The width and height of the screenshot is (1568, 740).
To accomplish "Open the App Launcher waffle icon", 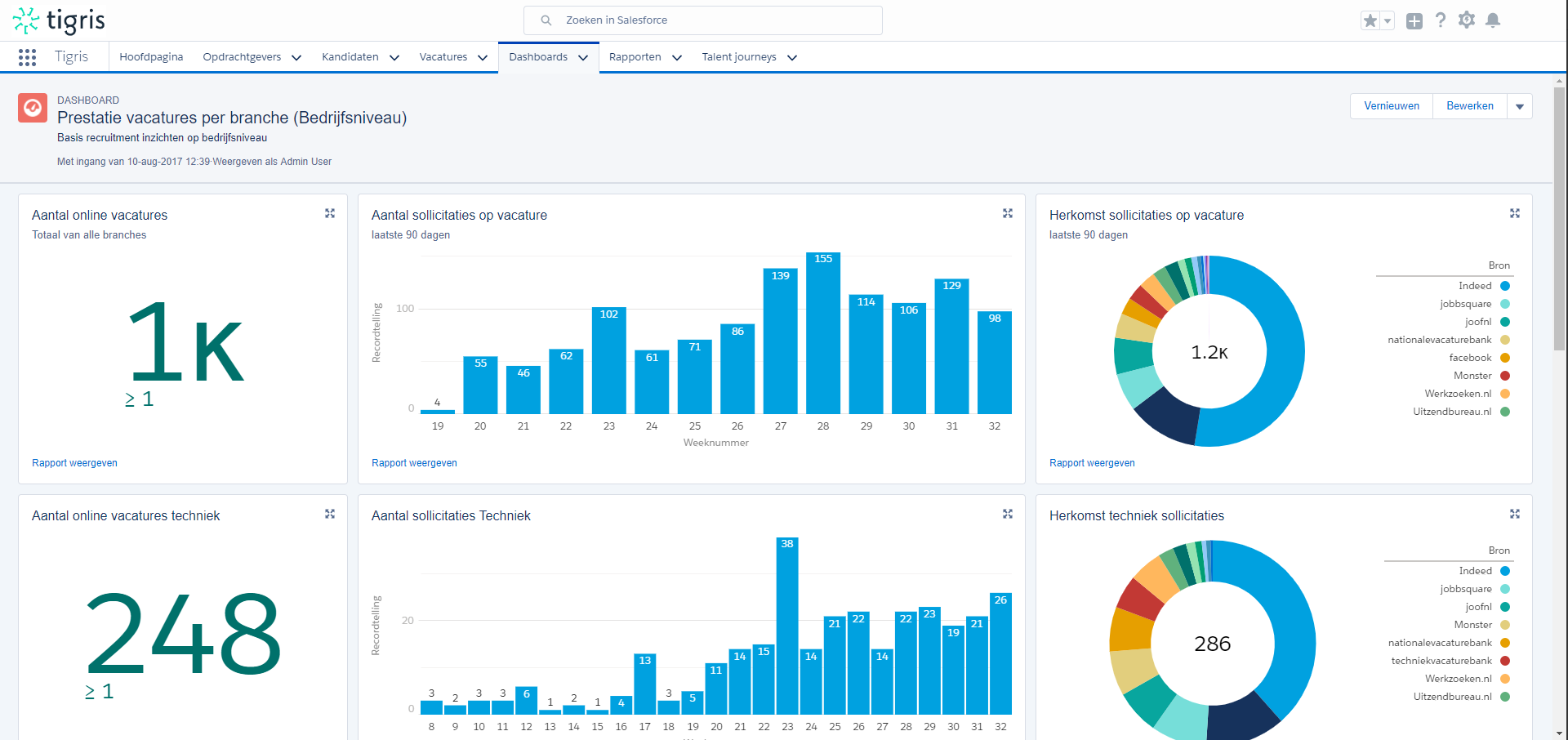I will pos(27,56).
